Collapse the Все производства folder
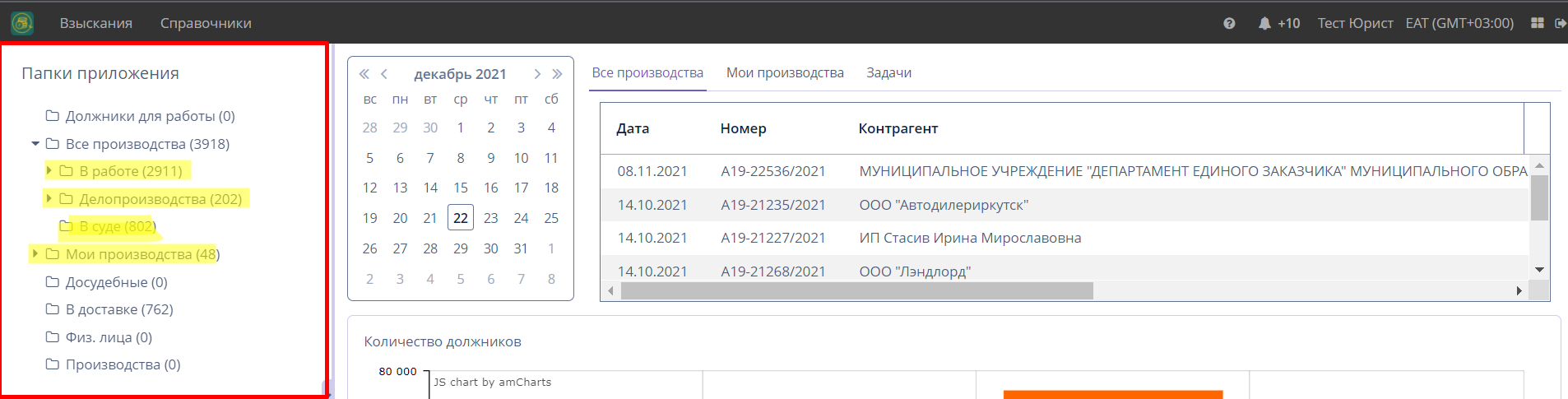This screenshot has width=1568, height=399. tap(35, 144)
